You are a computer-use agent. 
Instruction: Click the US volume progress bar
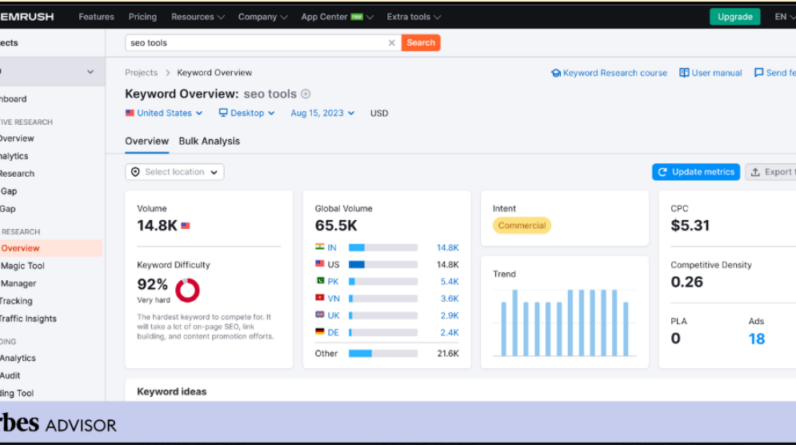tap(383, 264)
